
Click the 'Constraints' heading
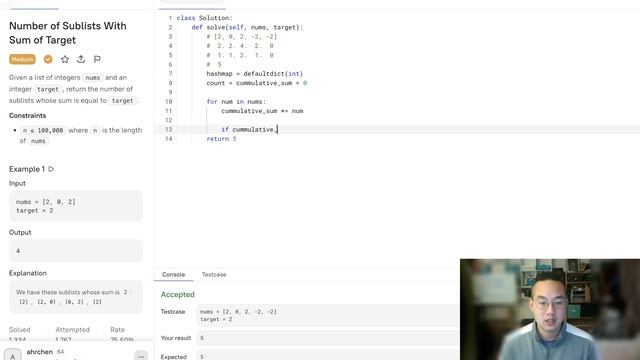27,116
